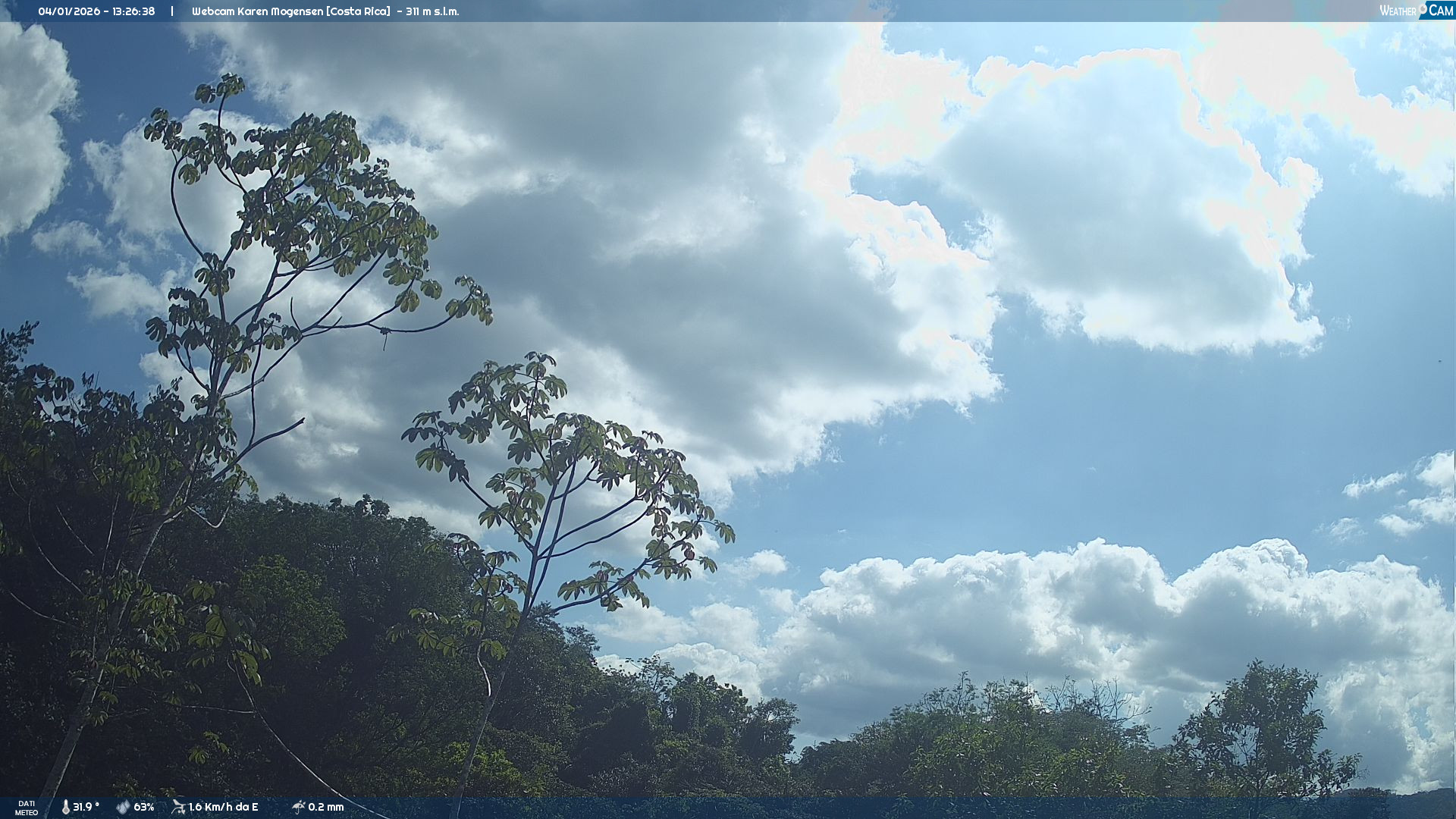
Task: Click the rain umbrella precipitation icon
Action: (x=298, y=807)
